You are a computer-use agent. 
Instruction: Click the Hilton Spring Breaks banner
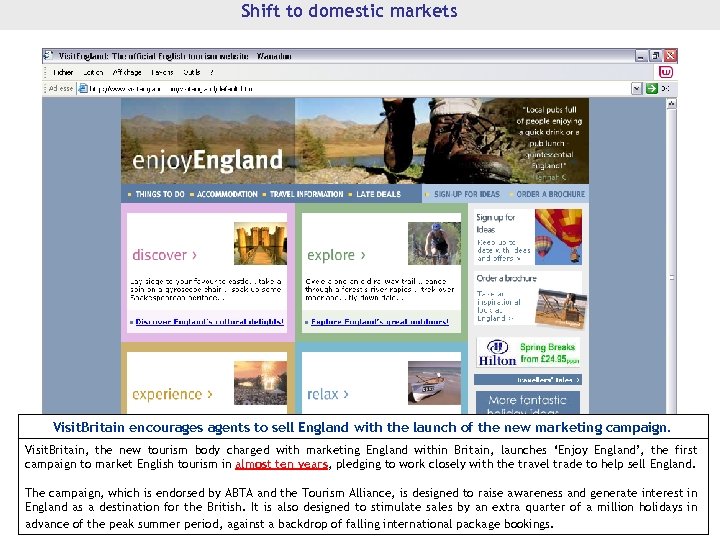529,353
